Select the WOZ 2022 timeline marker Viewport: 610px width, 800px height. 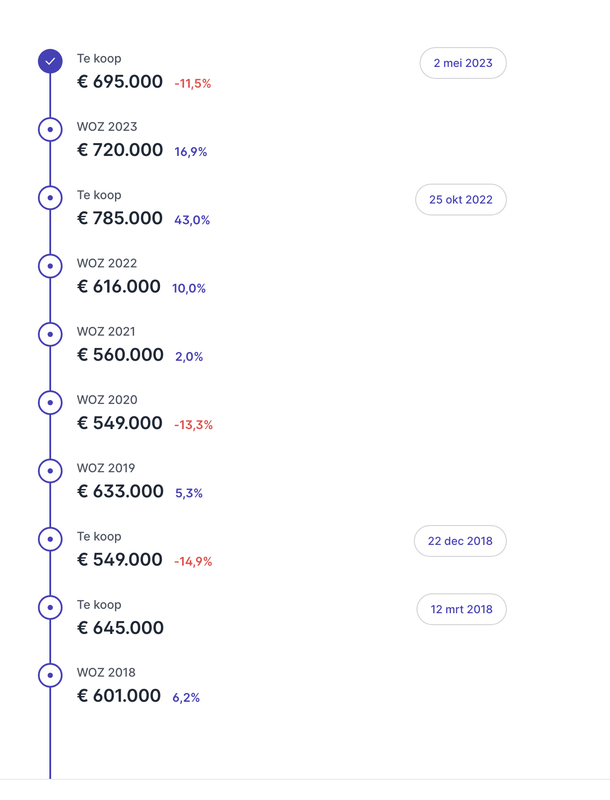coord(50,266)
